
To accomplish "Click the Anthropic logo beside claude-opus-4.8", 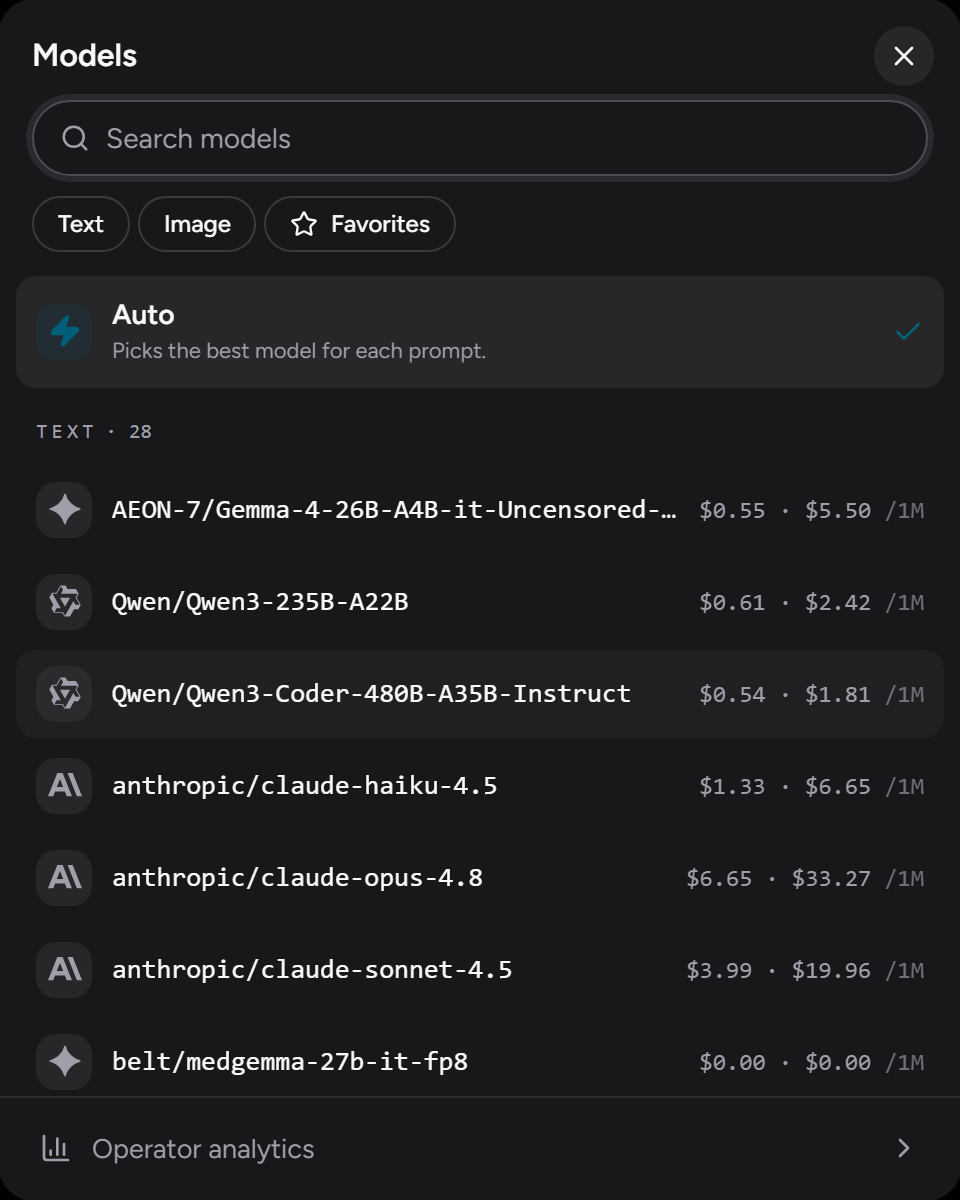I will (x=64, y=878).
